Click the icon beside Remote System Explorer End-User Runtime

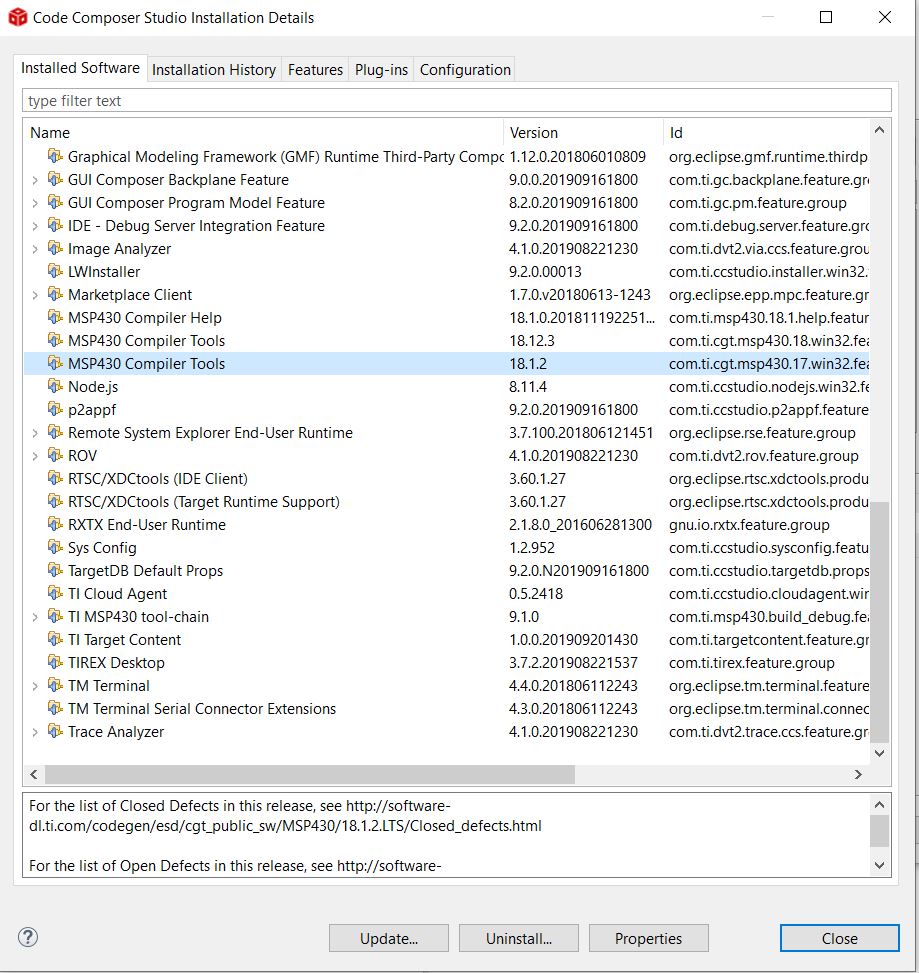[x=55, y=432]
